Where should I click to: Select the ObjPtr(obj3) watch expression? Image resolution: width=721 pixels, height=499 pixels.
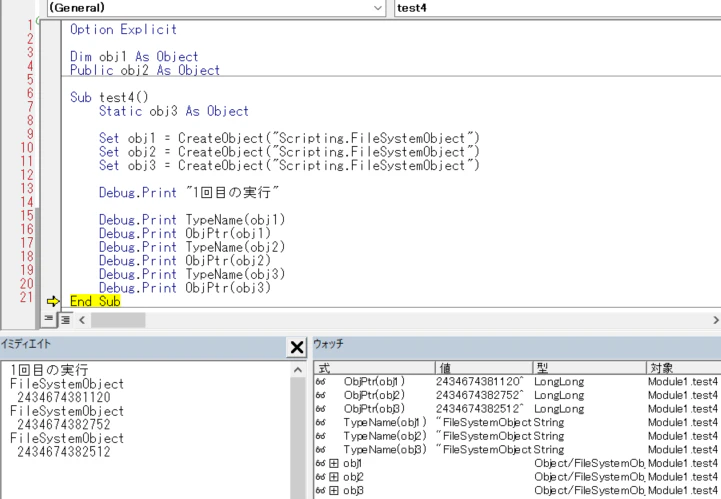coord(374,409)
